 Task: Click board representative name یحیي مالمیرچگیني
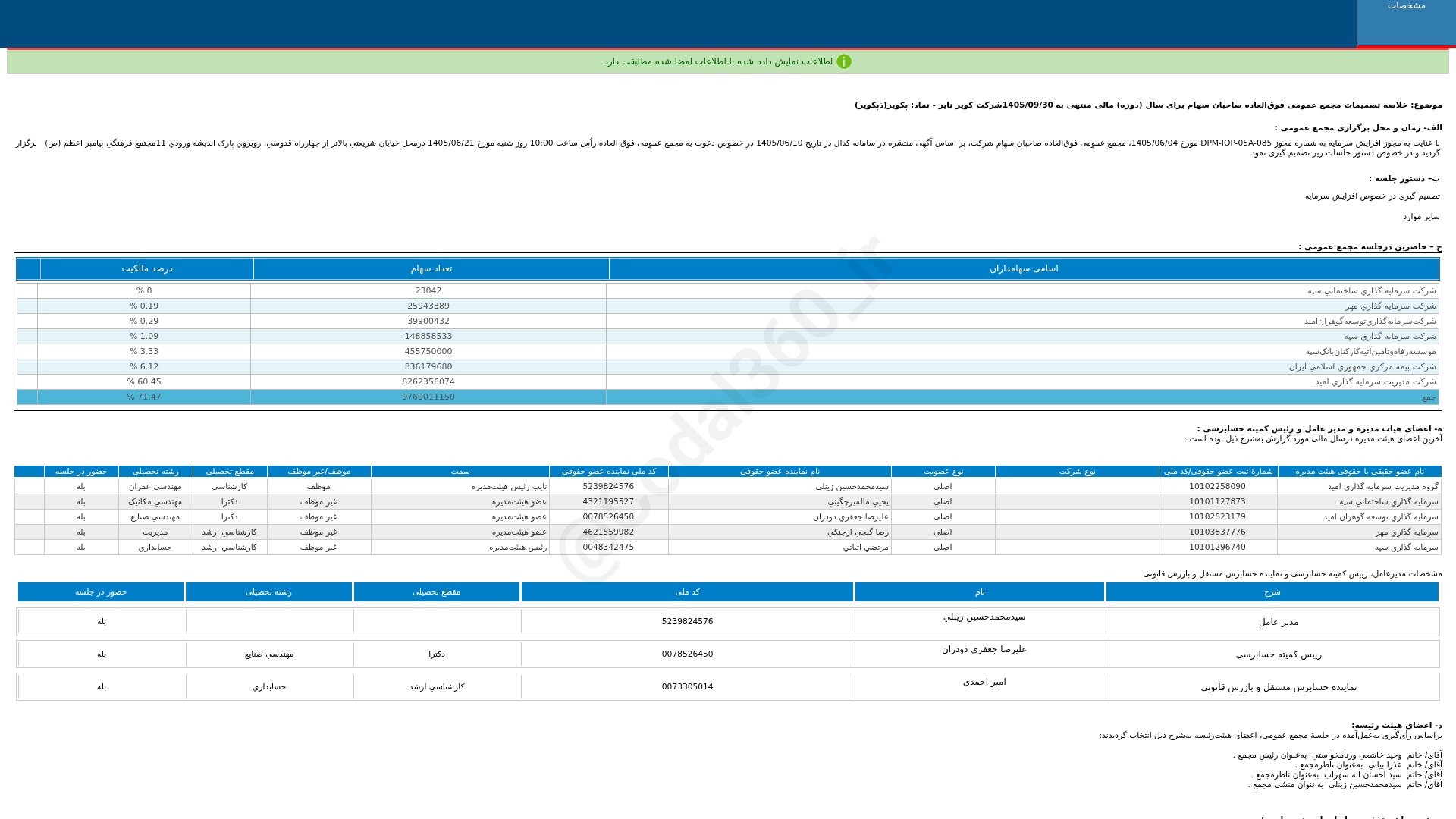coord(858,501)
